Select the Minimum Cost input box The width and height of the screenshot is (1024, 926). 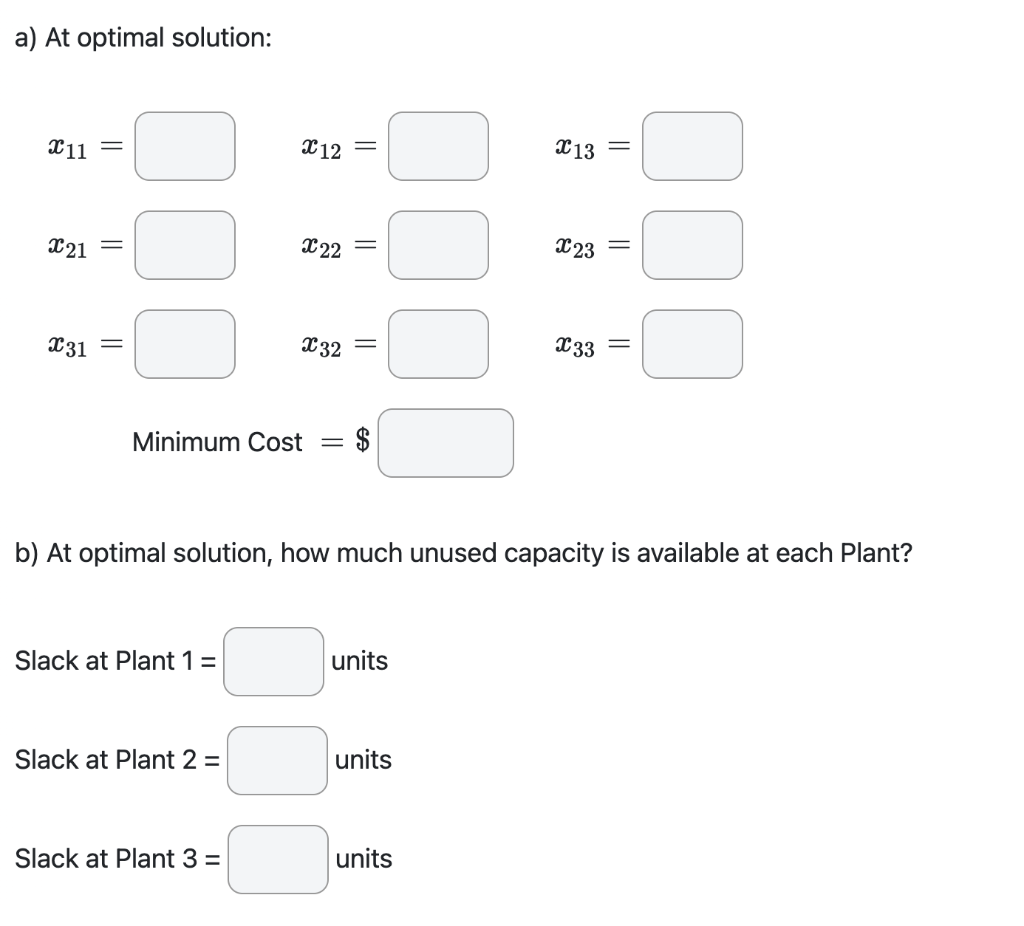point(445,442)
